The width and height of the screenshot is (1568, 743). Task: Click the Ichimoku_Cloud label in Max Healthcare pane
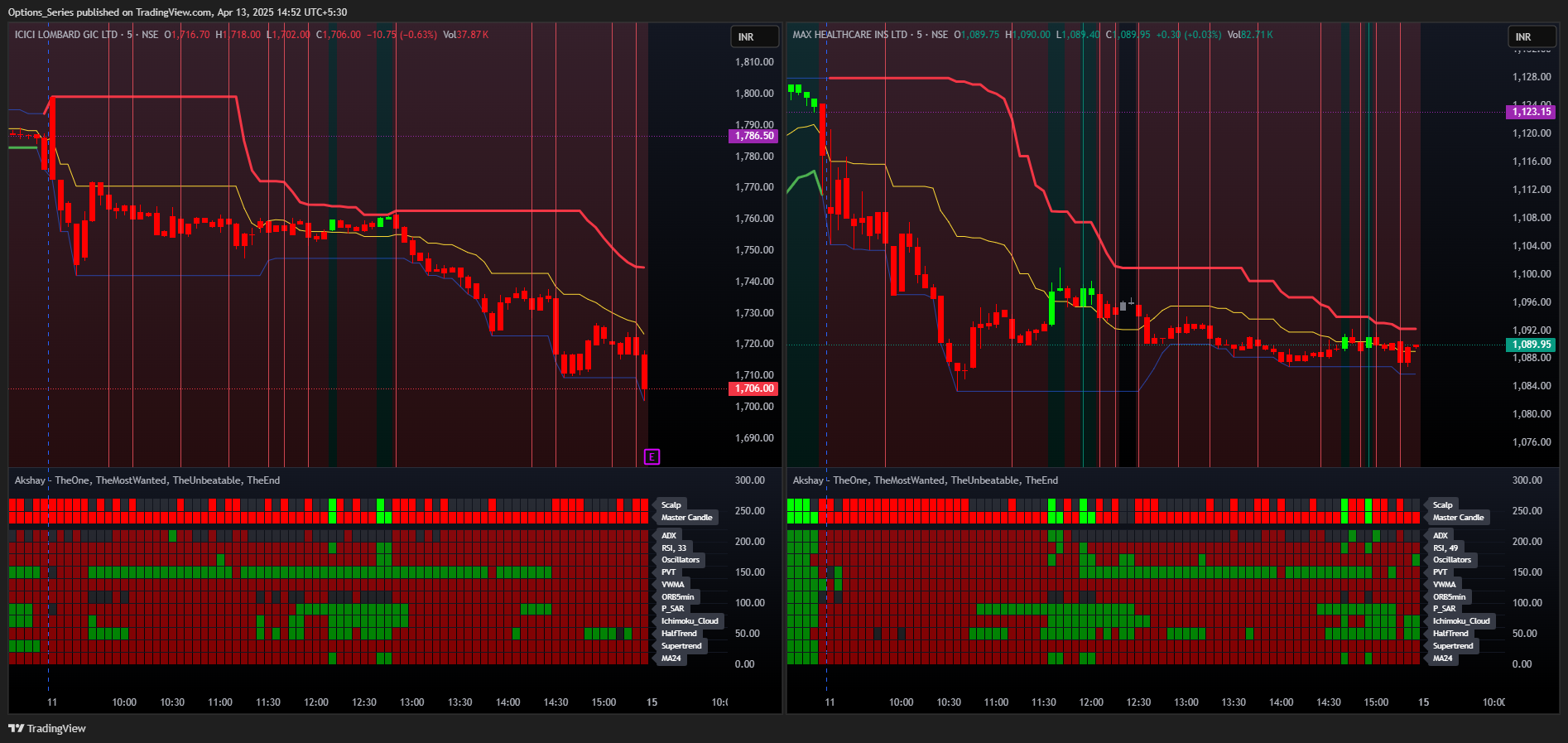point(1461,621)
